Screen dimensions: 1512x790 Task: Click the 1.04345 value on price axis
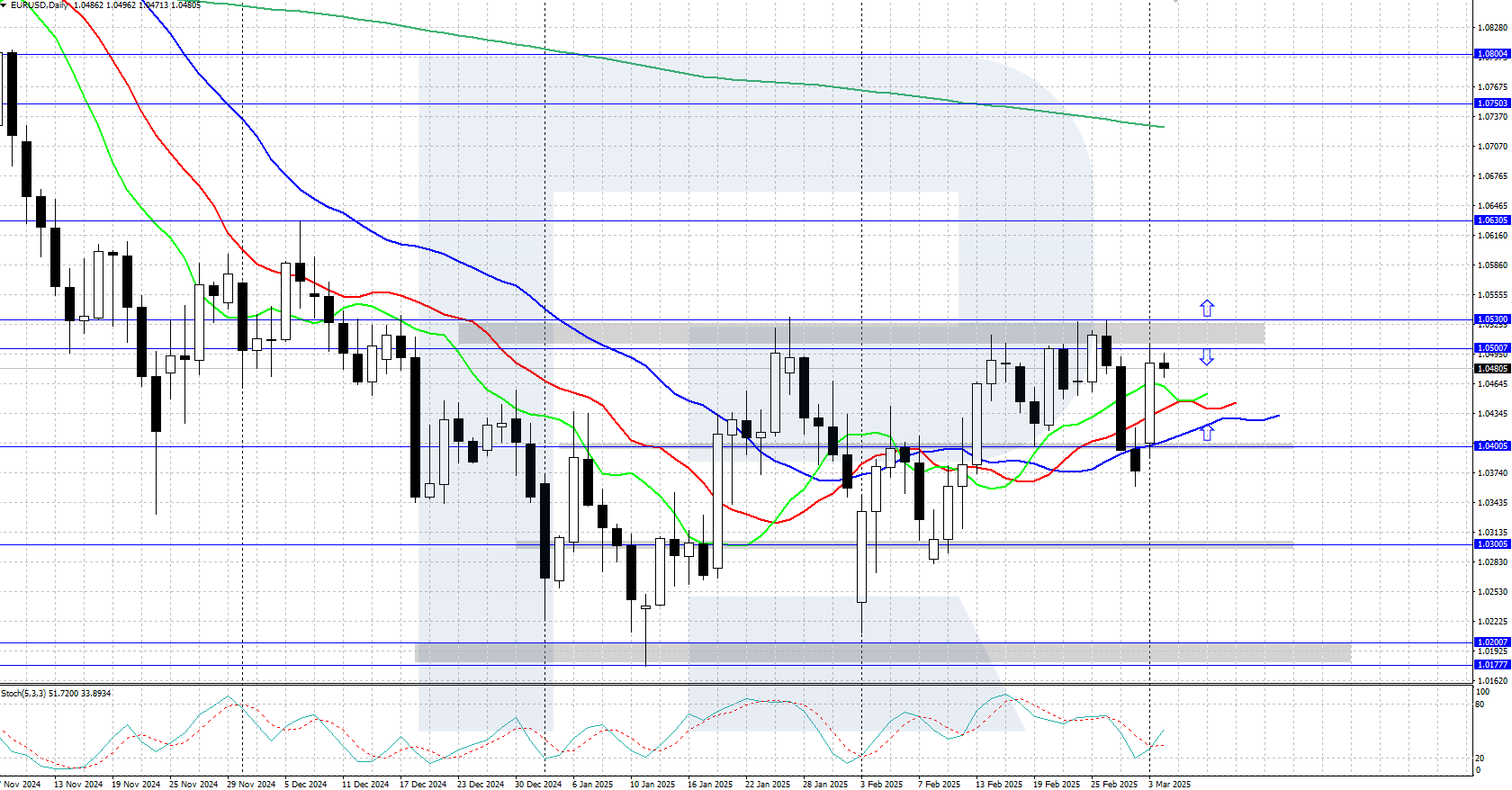pos(1493,414)
